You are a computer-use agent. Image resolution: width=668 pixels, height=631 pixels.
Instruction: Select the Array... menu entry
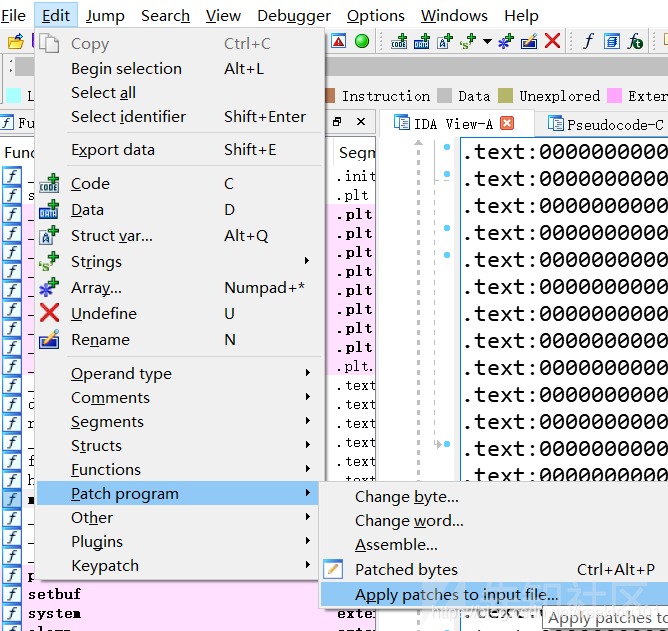pyautogui.click(x=179, y=288)
